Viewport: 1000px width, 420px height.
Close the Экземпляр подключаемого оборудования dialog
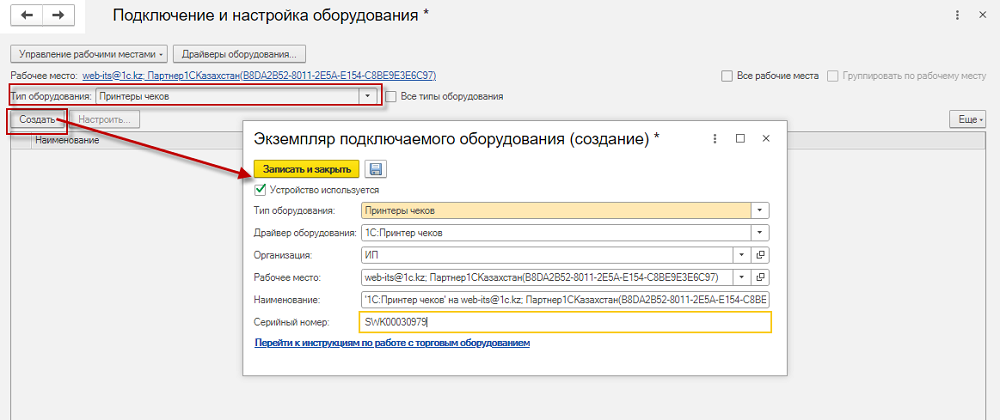[x=766, y=138]
